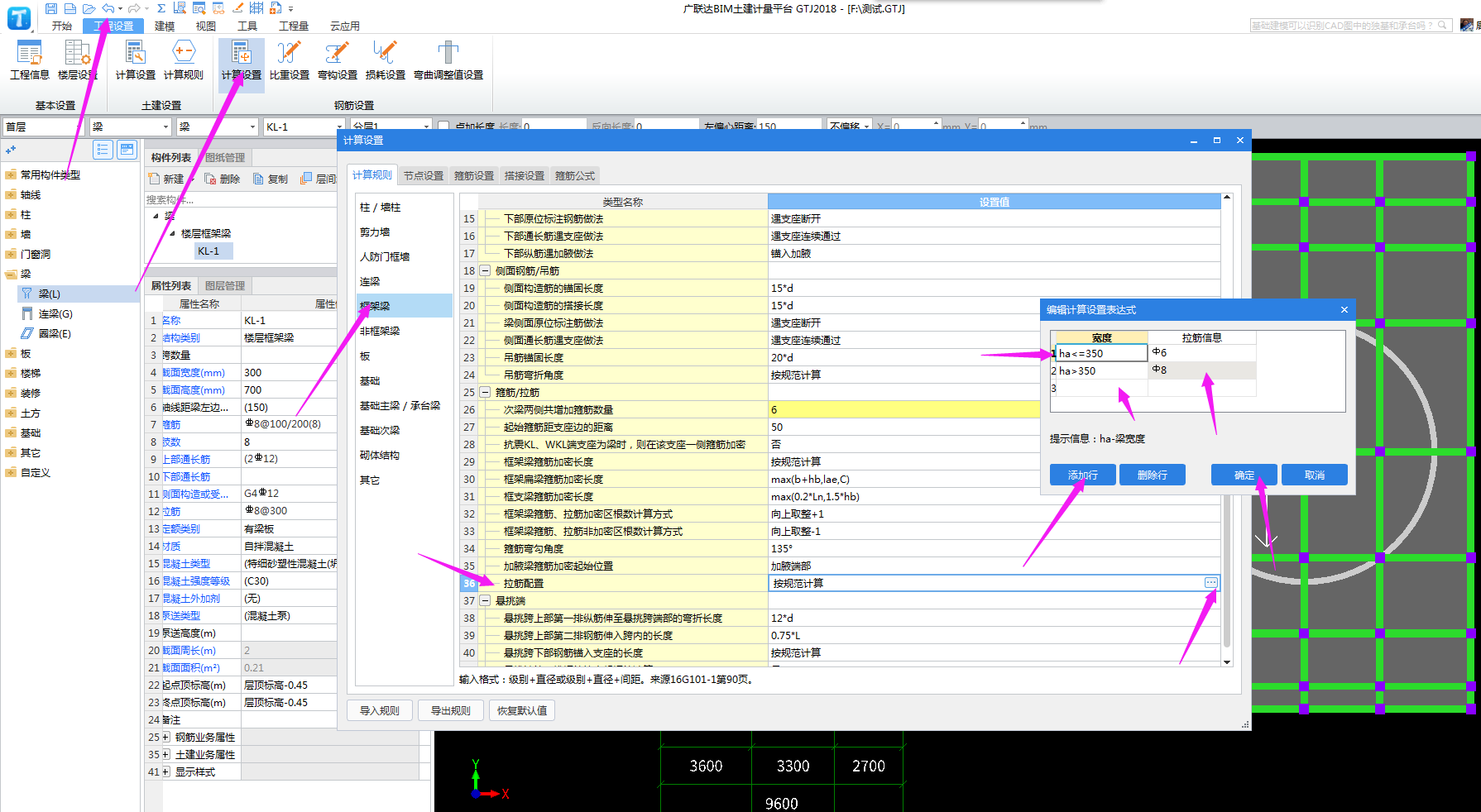Click 取消 button in expression dialog

pyautogui.click(x=1315, y=475)
